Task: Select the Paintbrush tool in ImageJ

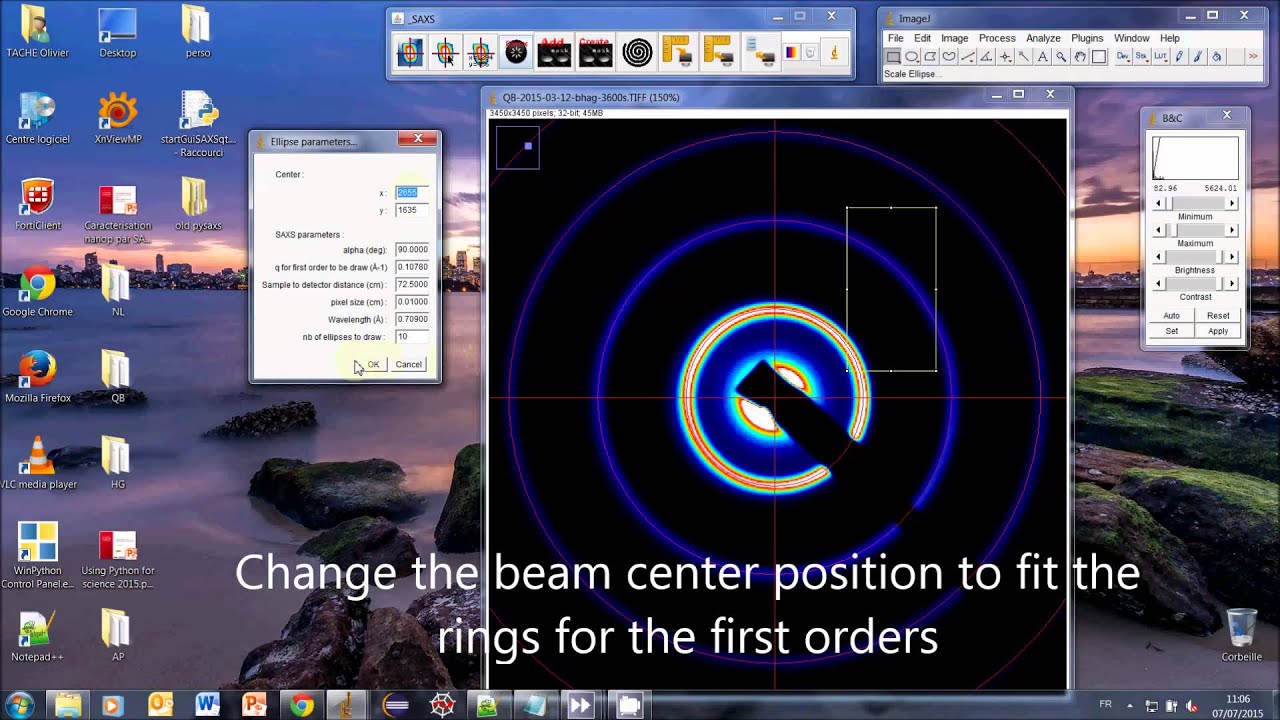Action: click(x=1198, y=56)
